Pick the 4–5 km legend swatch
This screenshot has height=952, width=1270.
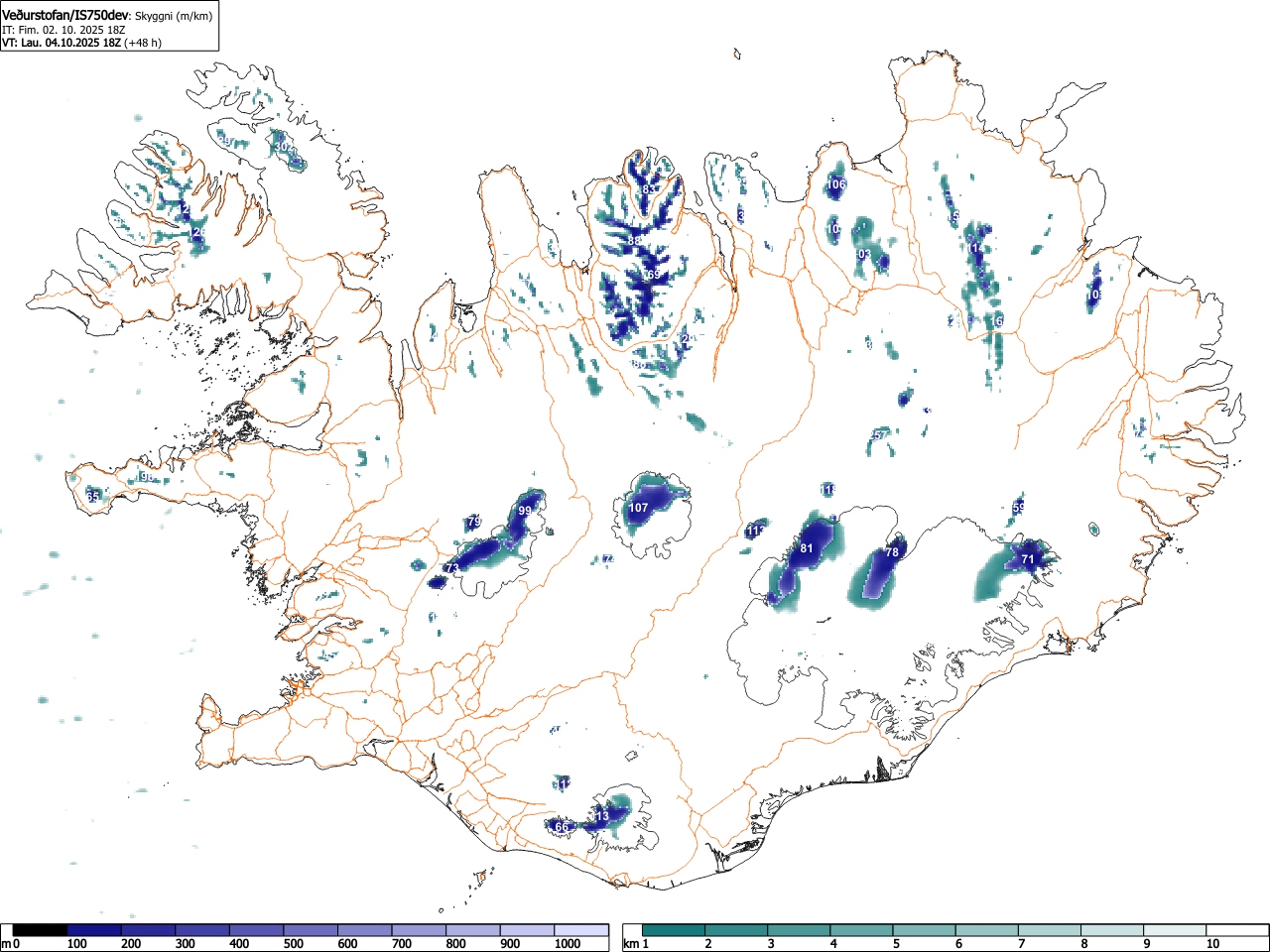point(861,930)
